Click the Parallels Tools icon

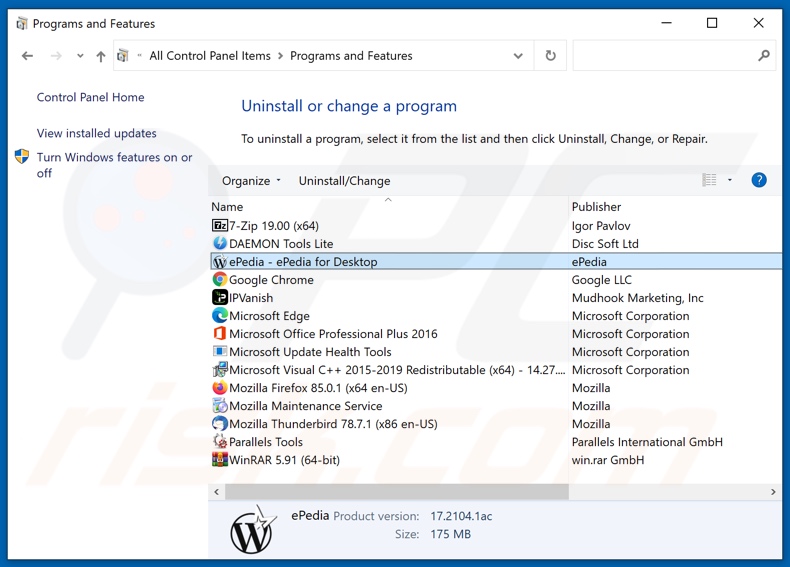(220, 442)
